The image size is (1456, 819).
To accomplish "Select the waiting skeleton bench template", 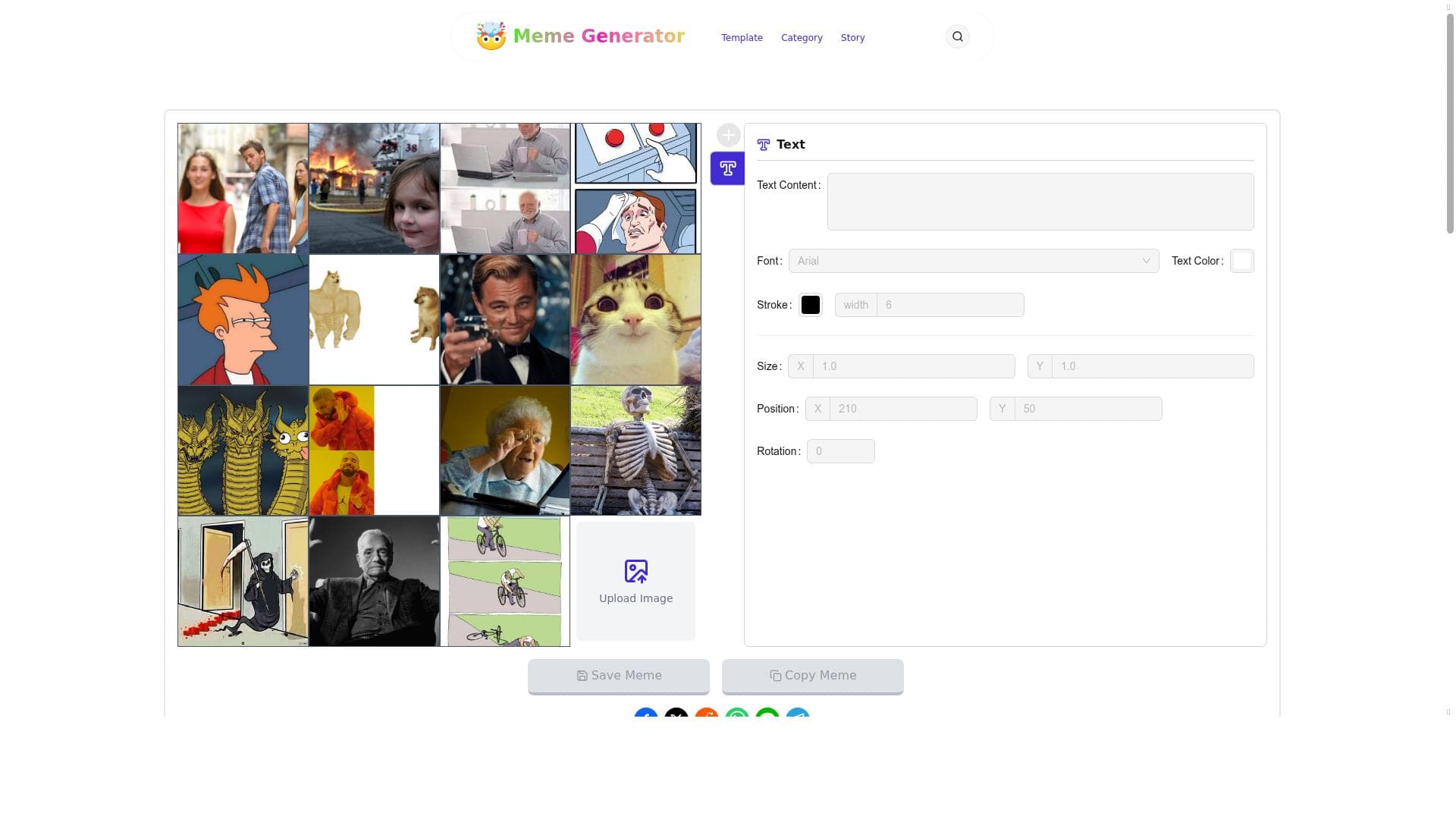I will click(x=635, y=450).
